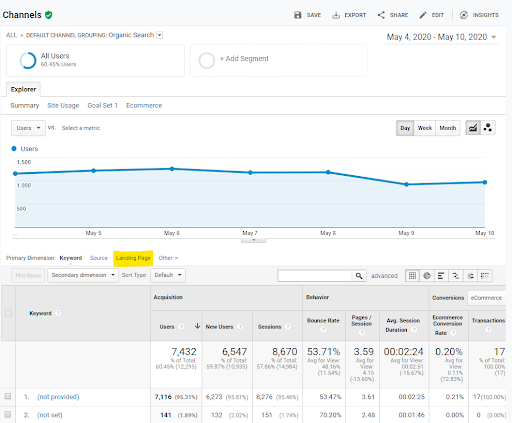Click the green verified shield icon
This screenshot has width=512, height=423.
click(x=49, y=15)
